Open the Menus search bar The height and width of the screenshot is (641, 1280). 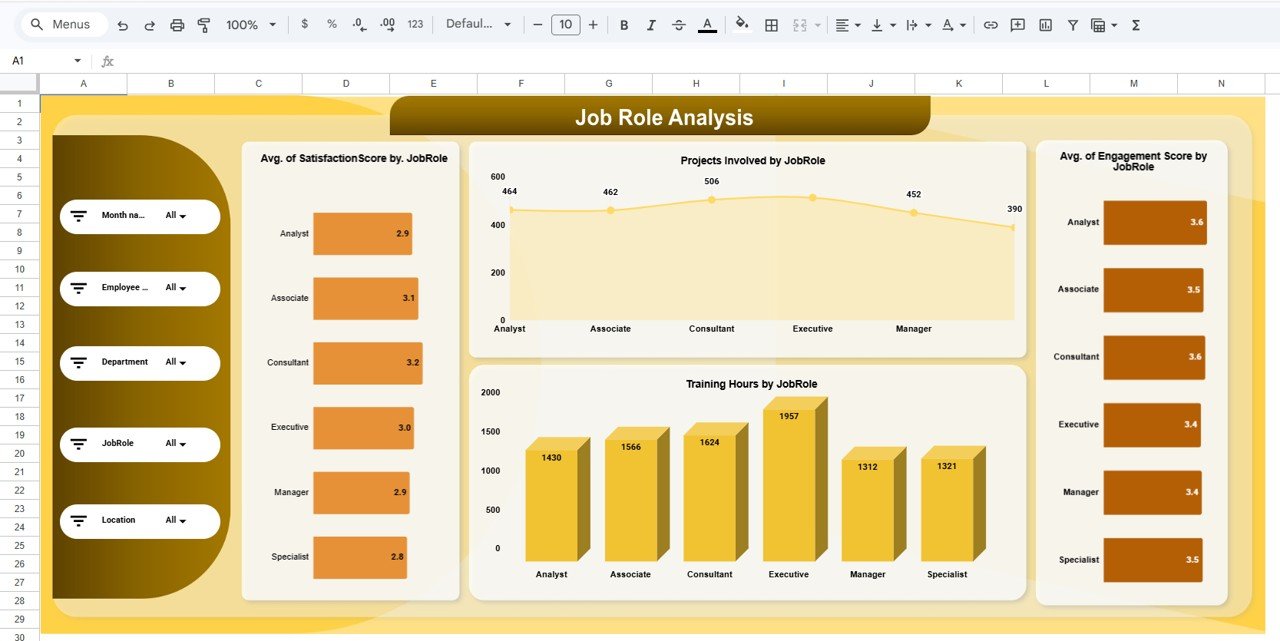click(x=62, y=24)
